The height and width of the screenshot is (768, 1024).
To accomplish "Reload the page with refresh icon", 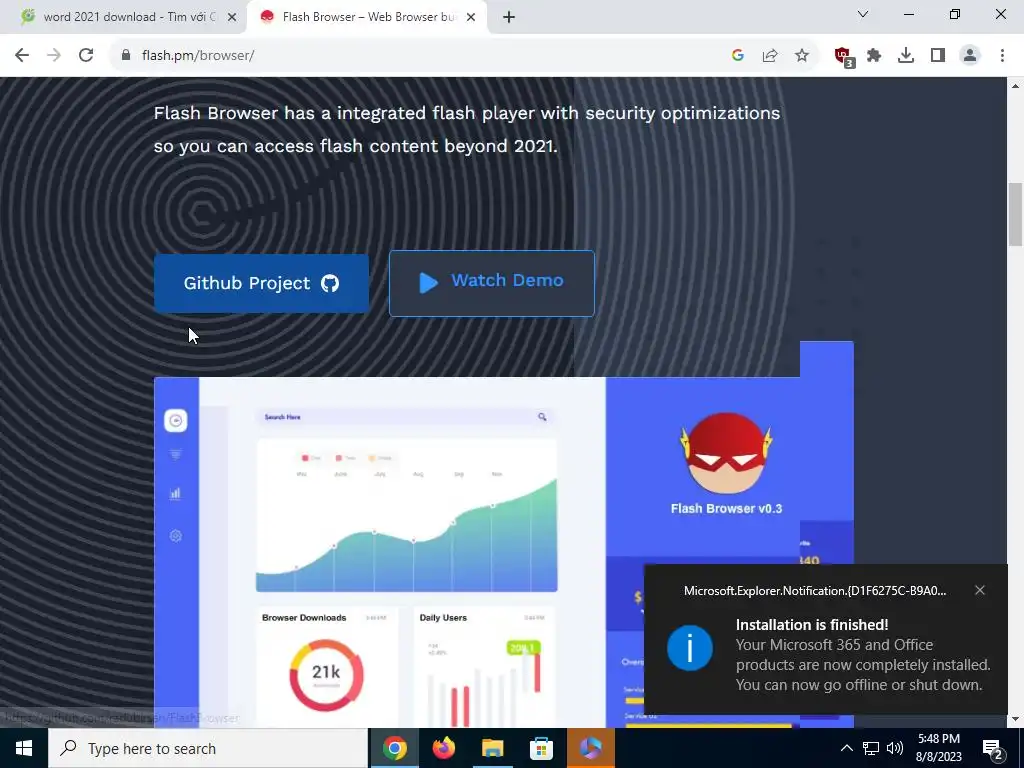I will pos(86,56).
